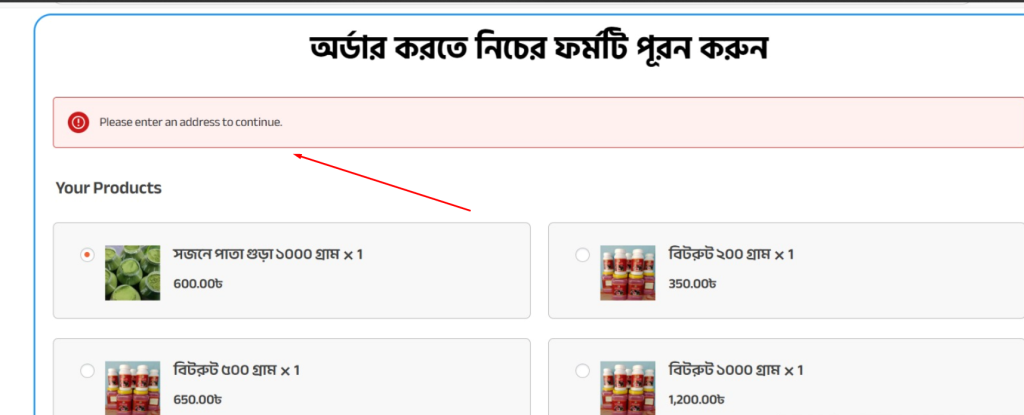This screenshot has width=1024, height=415.
Task: Click the 'Your Products' section heading
Action: (108, 188)
